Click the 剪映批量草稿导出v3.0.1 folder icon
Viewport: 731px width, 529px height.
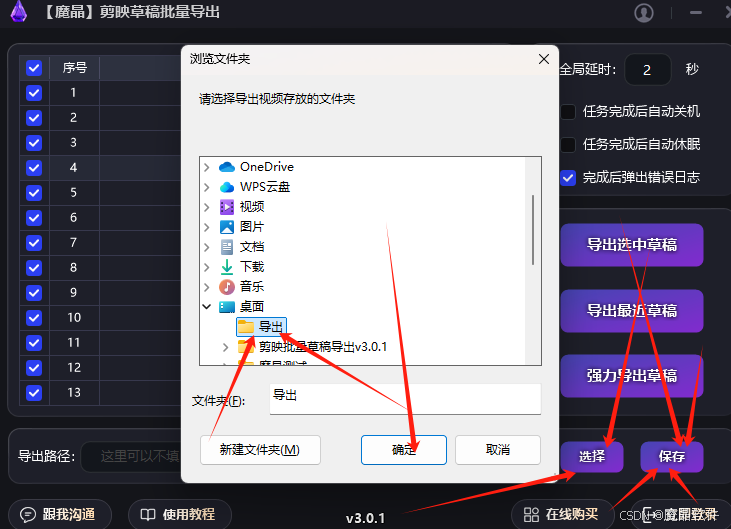246,347
